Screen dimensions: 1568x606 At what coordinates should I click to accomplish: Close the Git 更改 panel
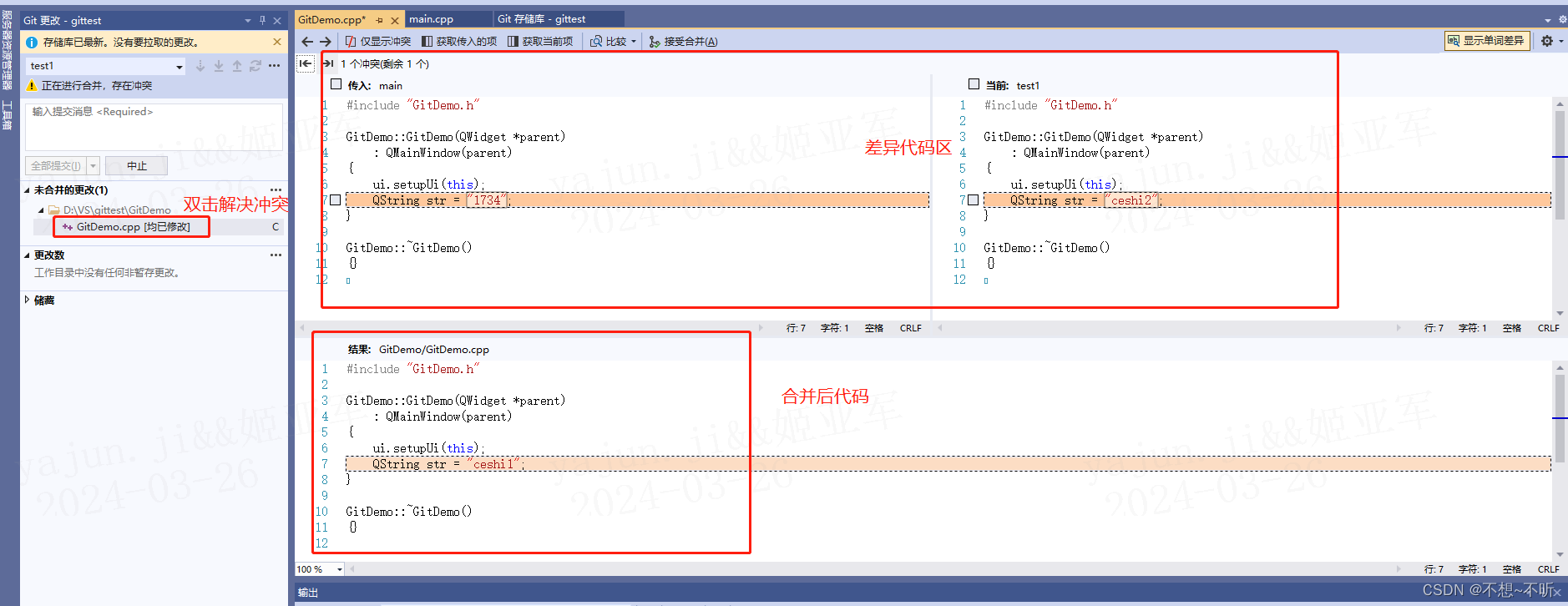[x=277, y=21]
